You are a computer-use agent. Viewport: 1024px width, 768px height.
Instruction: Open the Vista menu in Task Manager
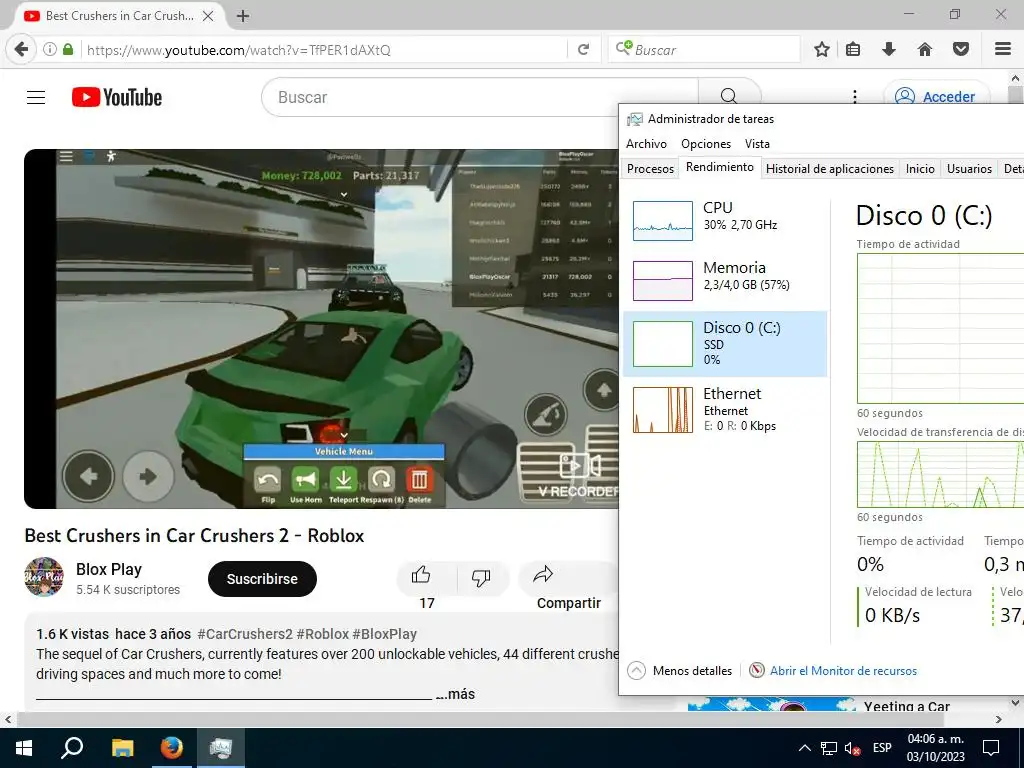[758, 144]
